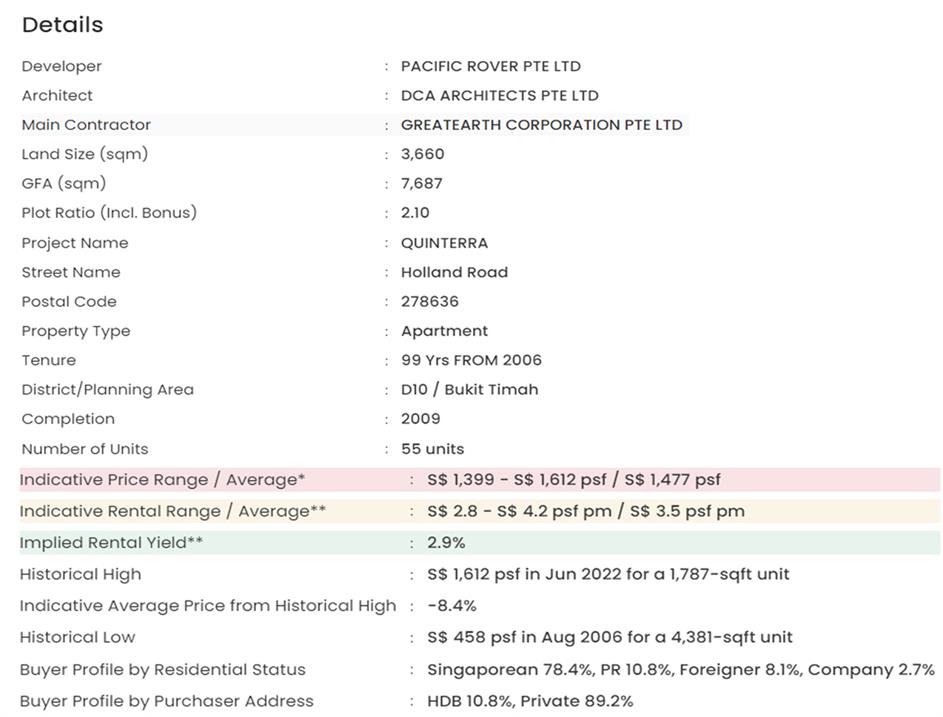Viewport: 943px width, 717px height.
Task: Select the DCA ARCHITECTS PTE LTD value
Action: pyautogui.click(x=499, y=96)
